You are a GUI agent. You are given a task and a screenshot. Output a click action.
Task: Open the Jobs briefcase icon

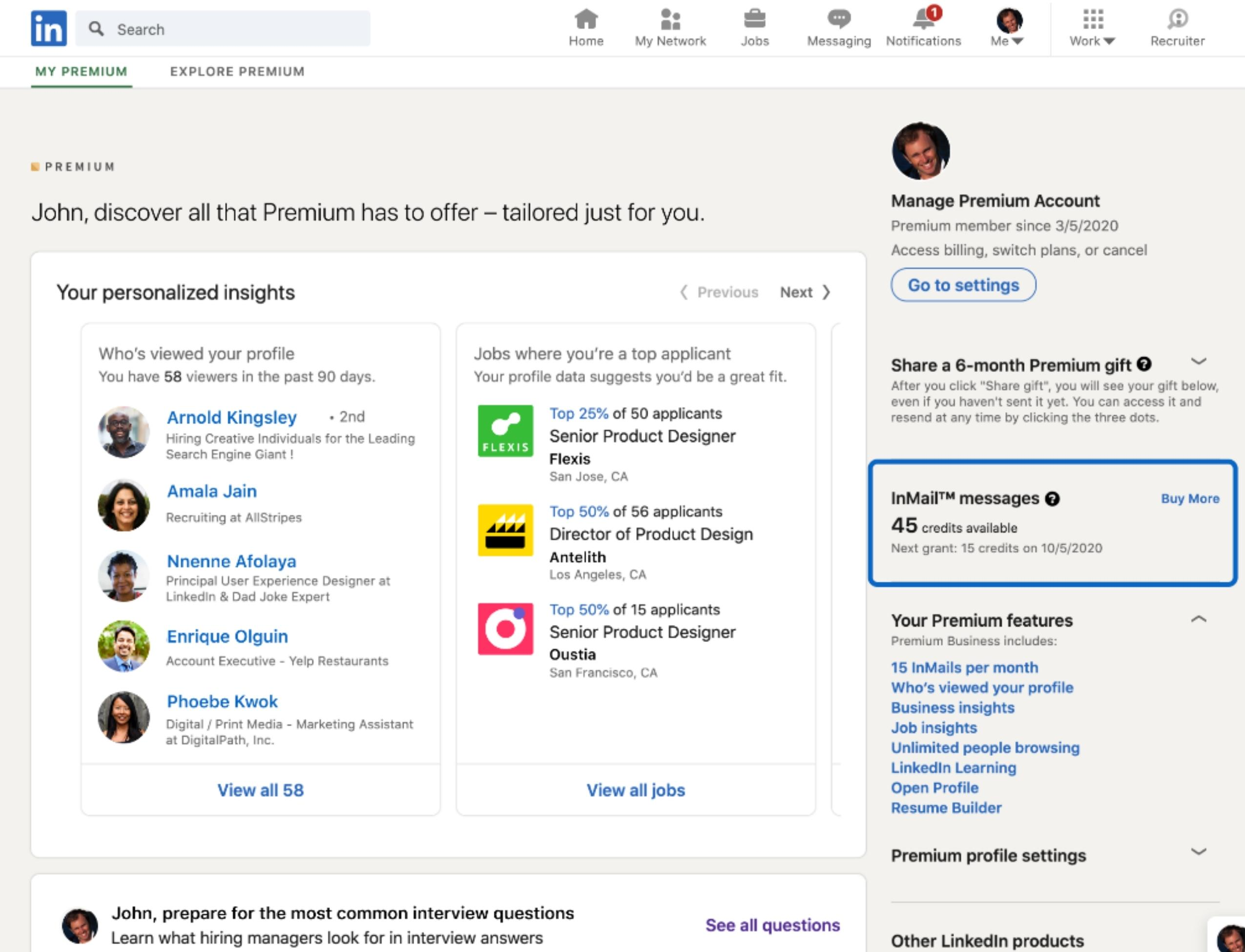point(754,19)
